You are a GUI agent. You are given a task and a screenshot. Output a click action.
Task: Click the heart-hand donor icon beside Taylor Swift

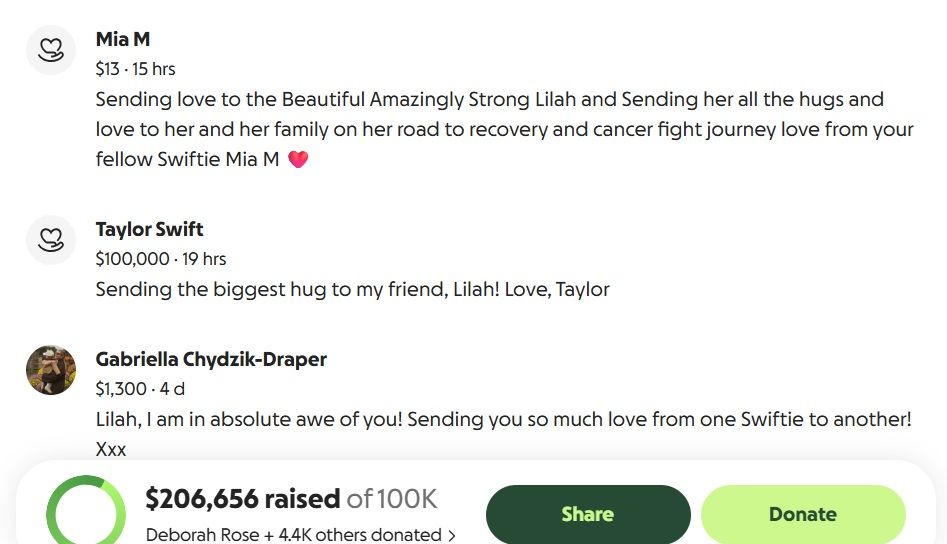51,240
